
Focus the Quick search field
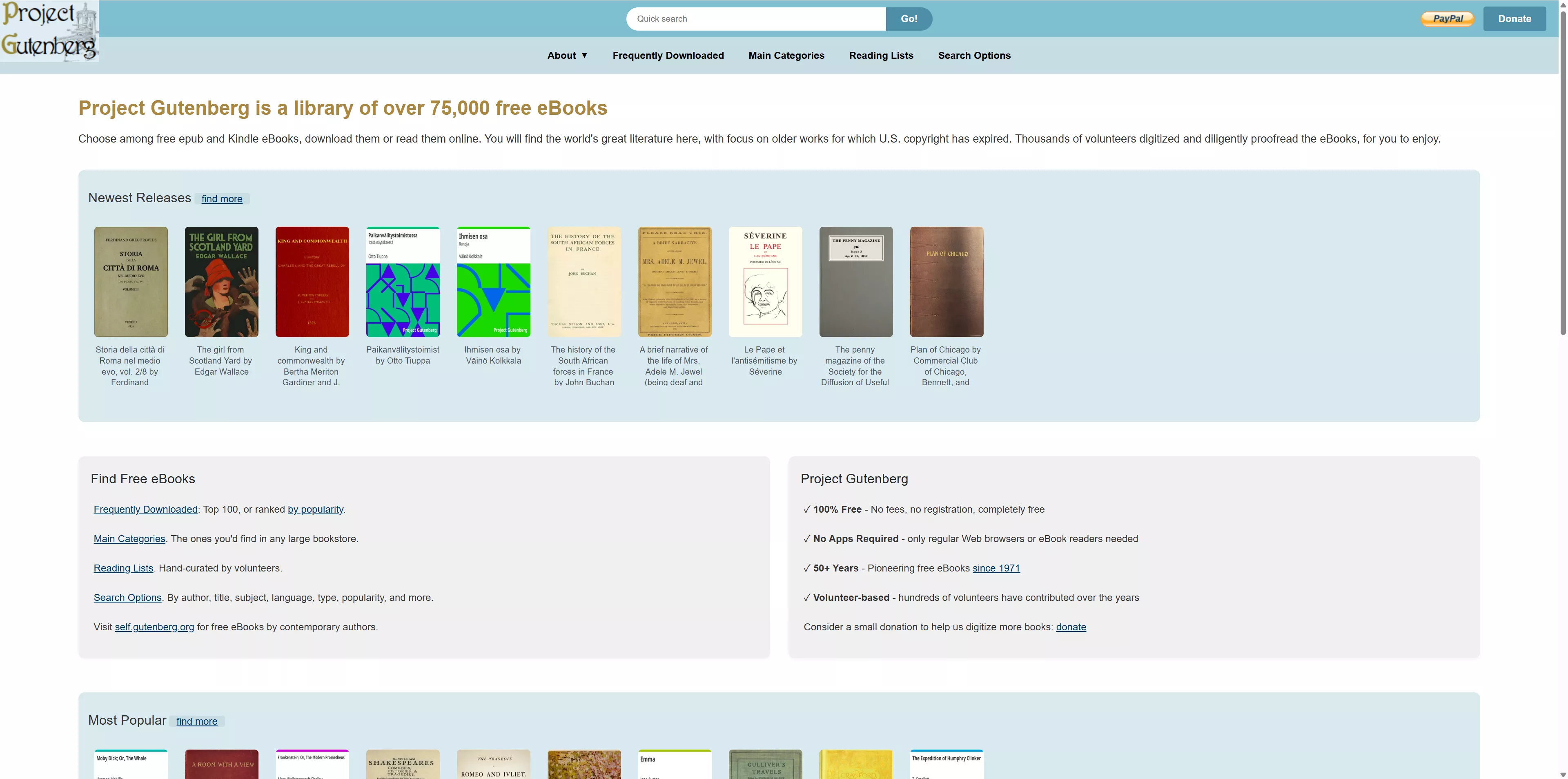click(755, 19)
